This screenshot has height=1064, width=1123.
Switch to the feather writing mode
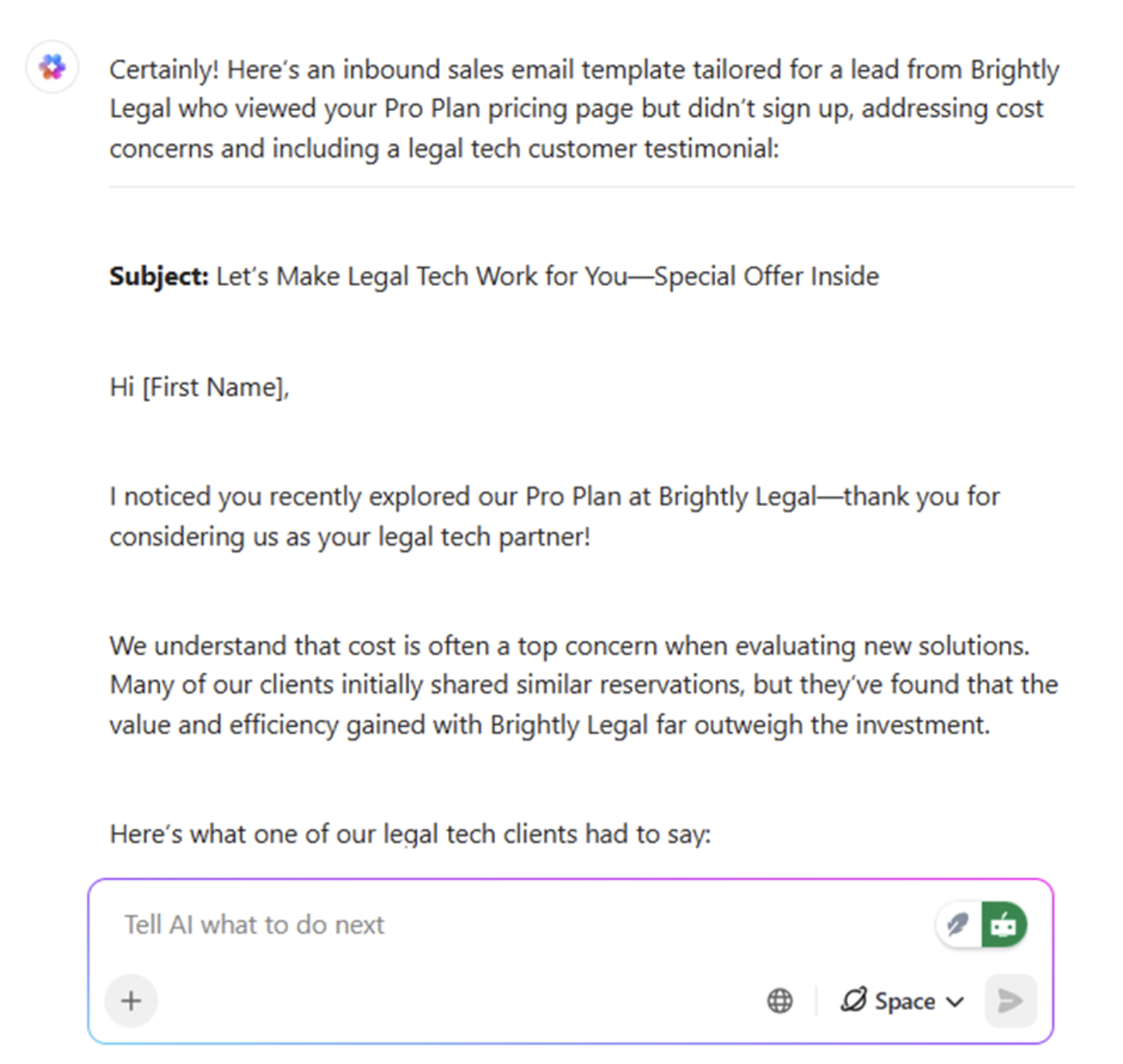pyautogui.click(x=958, y=925)
